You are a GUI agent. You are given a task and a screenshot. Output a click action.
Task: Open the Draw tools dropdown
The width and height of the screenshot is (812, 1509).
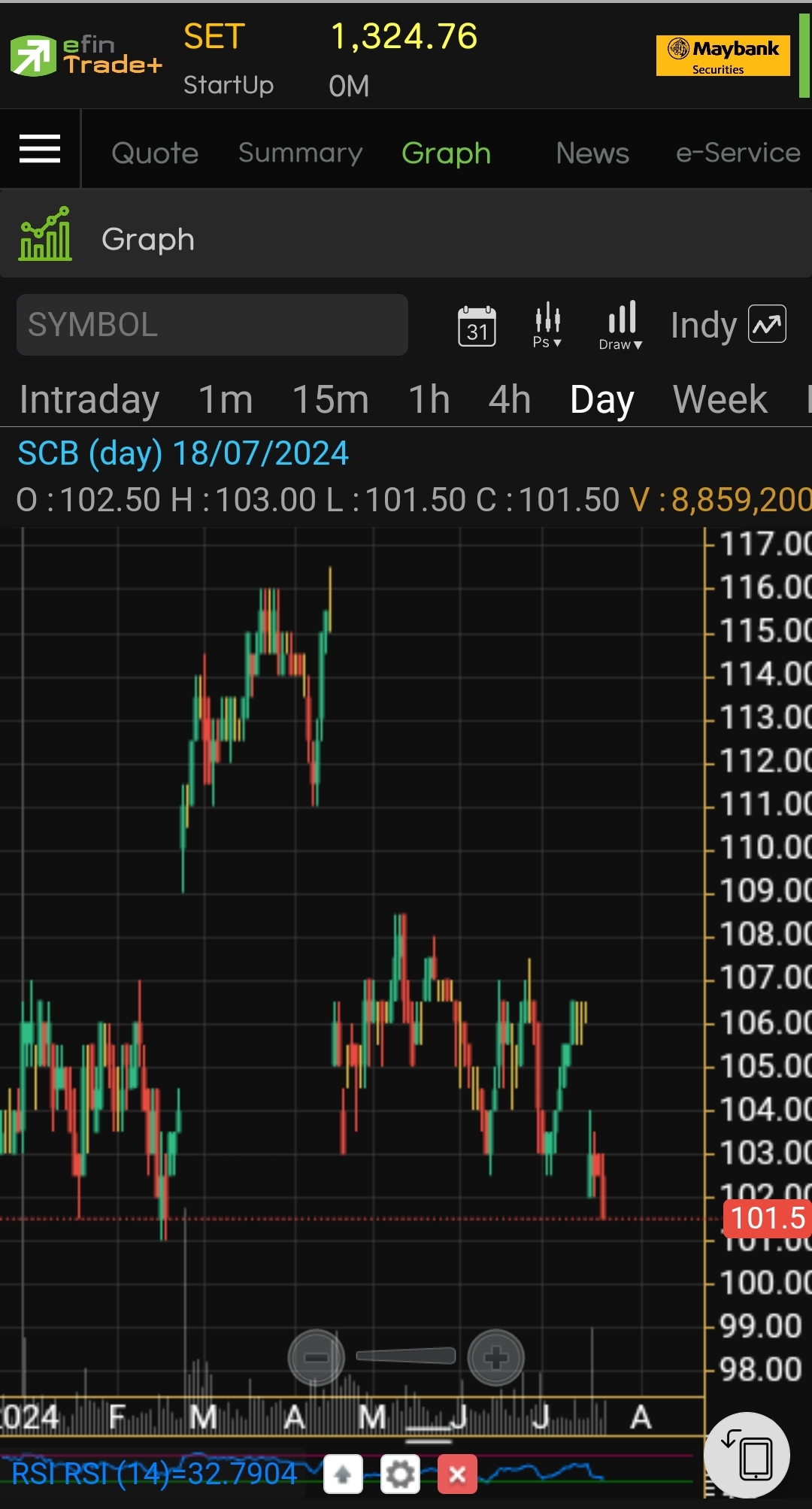(621, 326)
